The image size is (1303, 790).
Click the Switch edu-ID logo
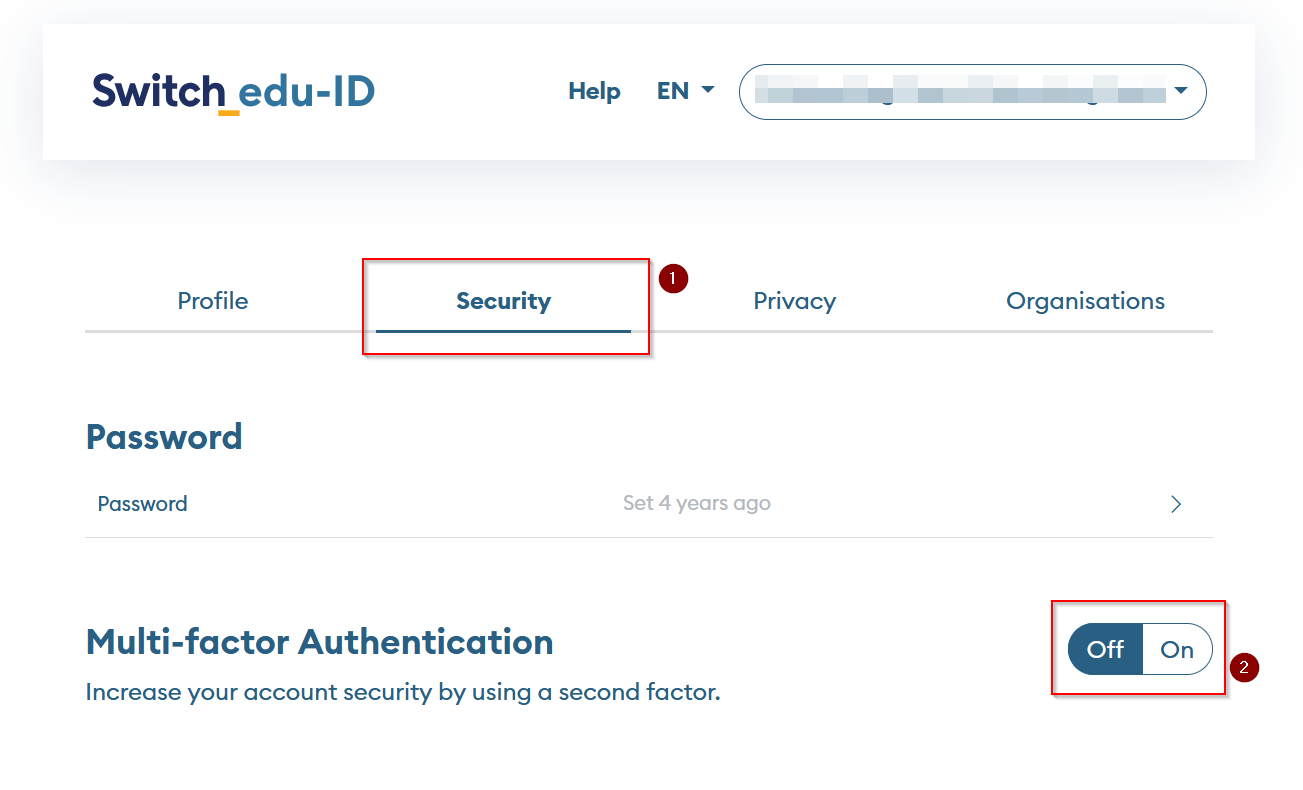tap(233, 92)
